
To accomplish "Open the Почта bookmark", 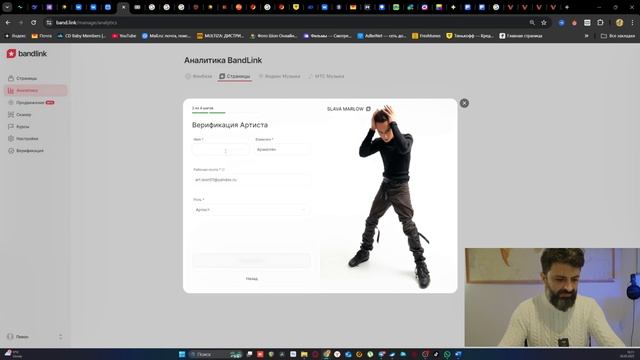I will pyautogui.click(x=42, y=36).
